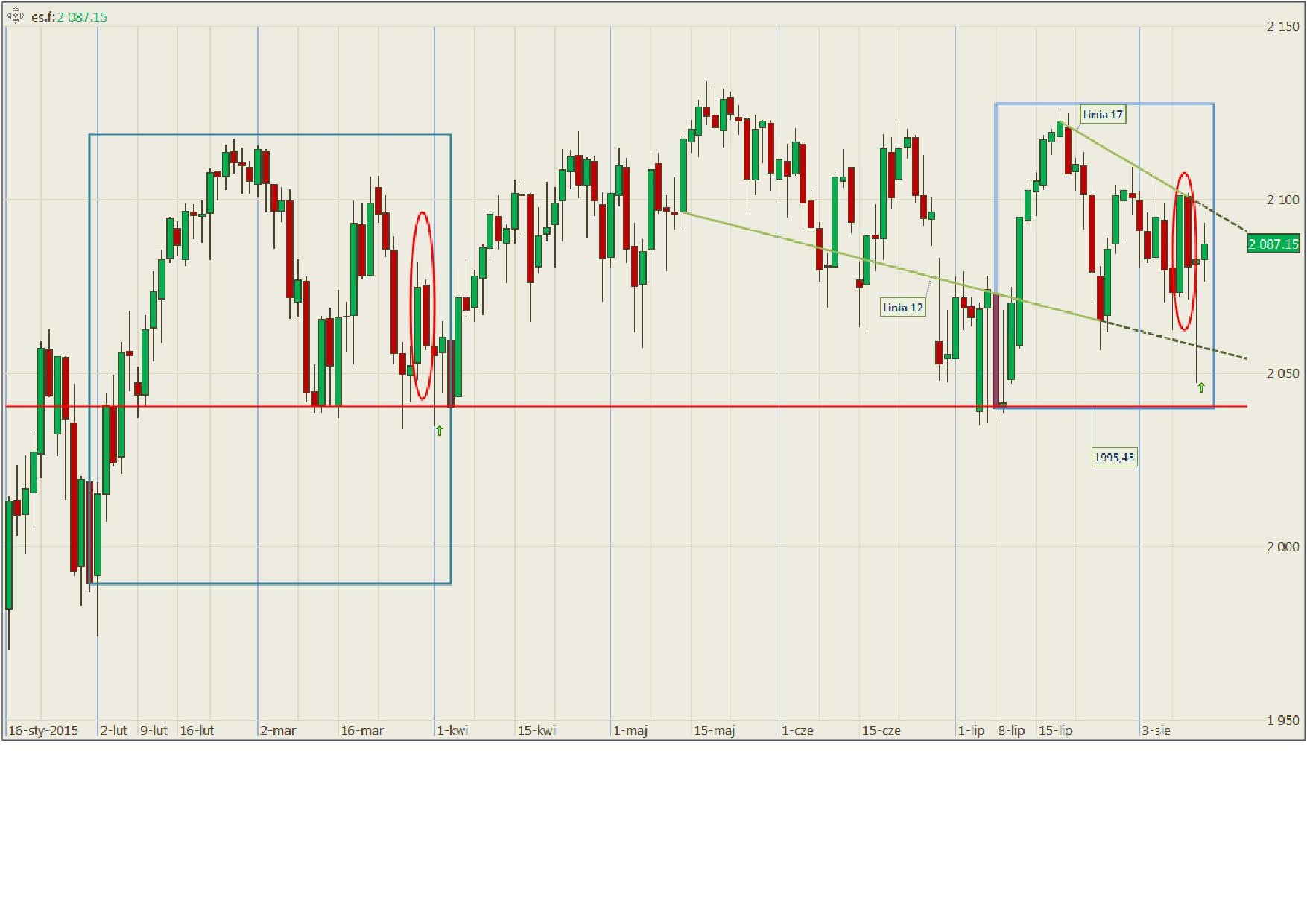Click the 15-kwi date label
This screenshot has height=924, width=1307.
click(537, 731)
